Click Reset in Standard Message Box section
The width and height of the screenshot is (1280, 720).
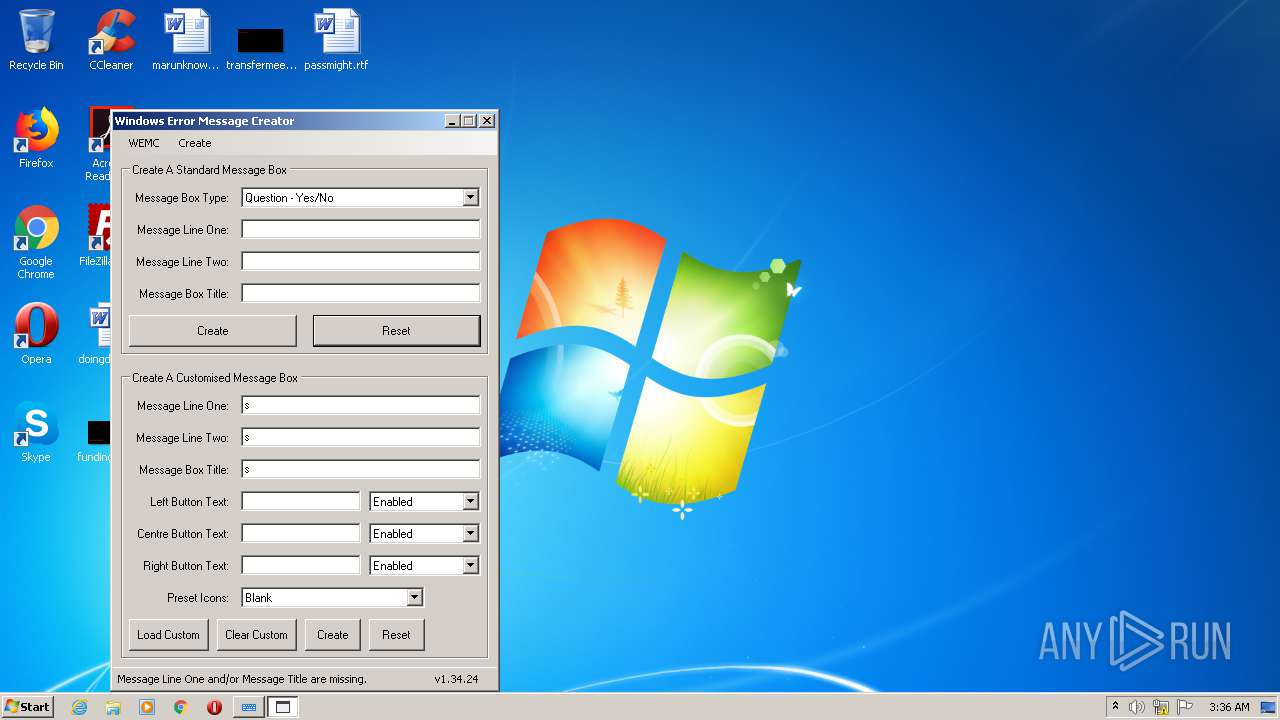pyautogui.click(x=396, y=331)
